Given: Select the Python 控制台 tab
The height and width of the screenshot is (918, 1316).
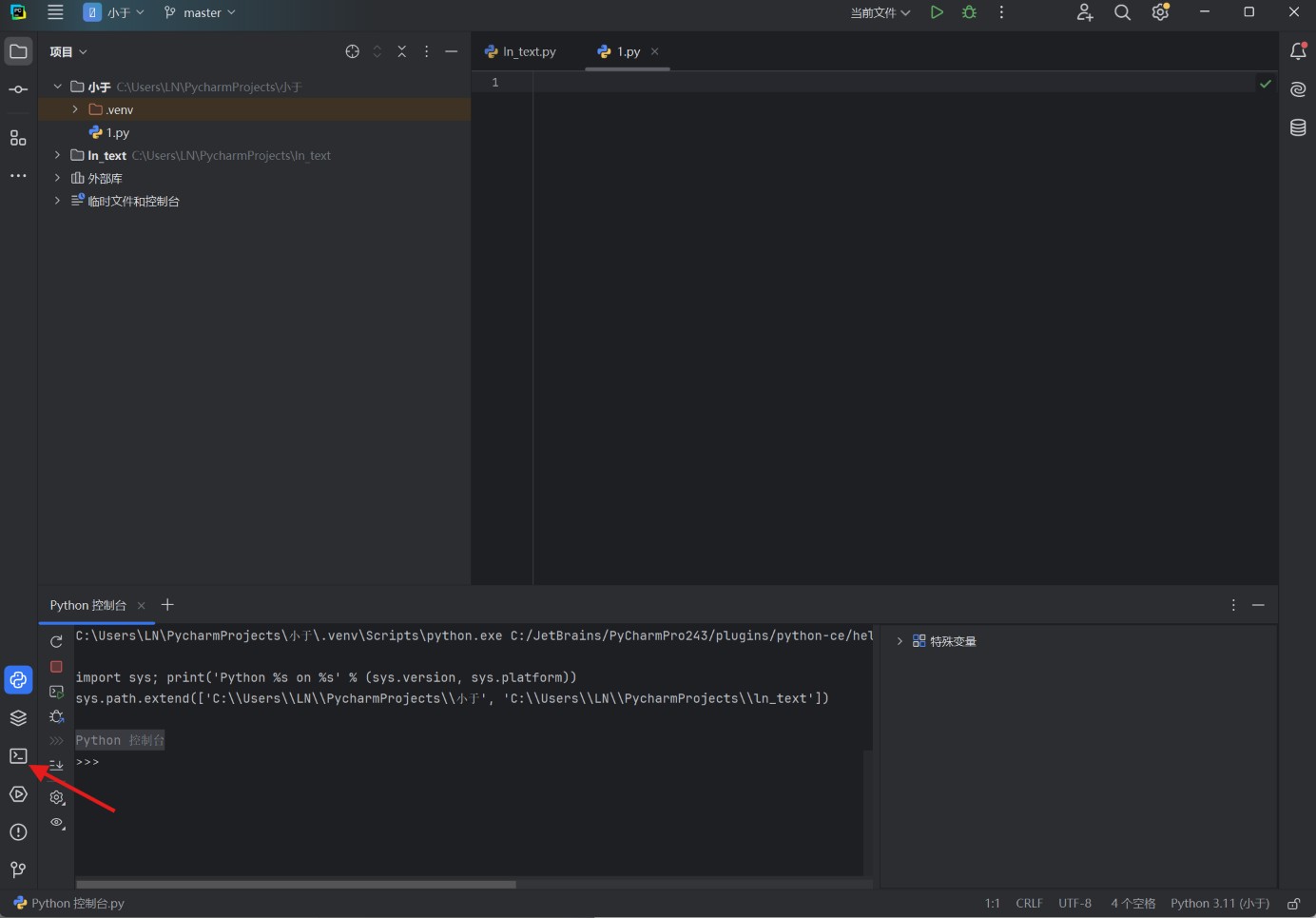Looking at the screenshot, I should point(88,605).
